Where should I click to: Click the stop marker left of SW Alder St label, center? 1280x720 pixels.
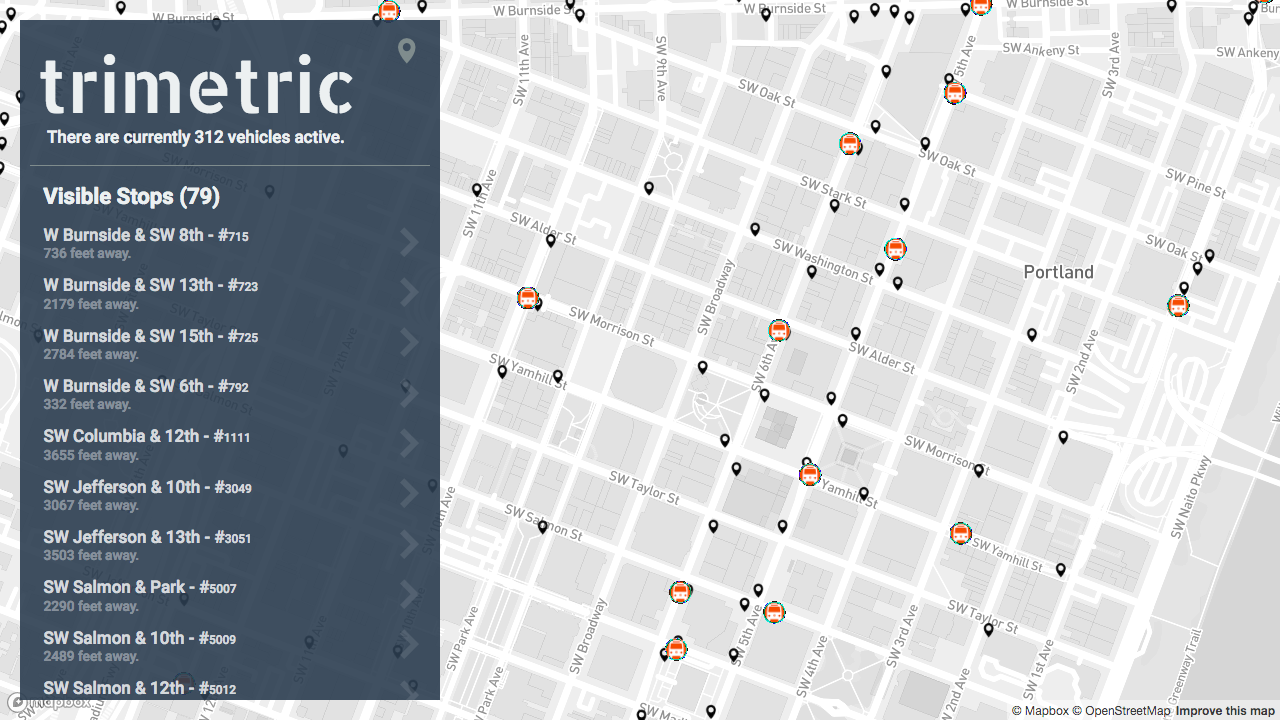tap(856, 334)
